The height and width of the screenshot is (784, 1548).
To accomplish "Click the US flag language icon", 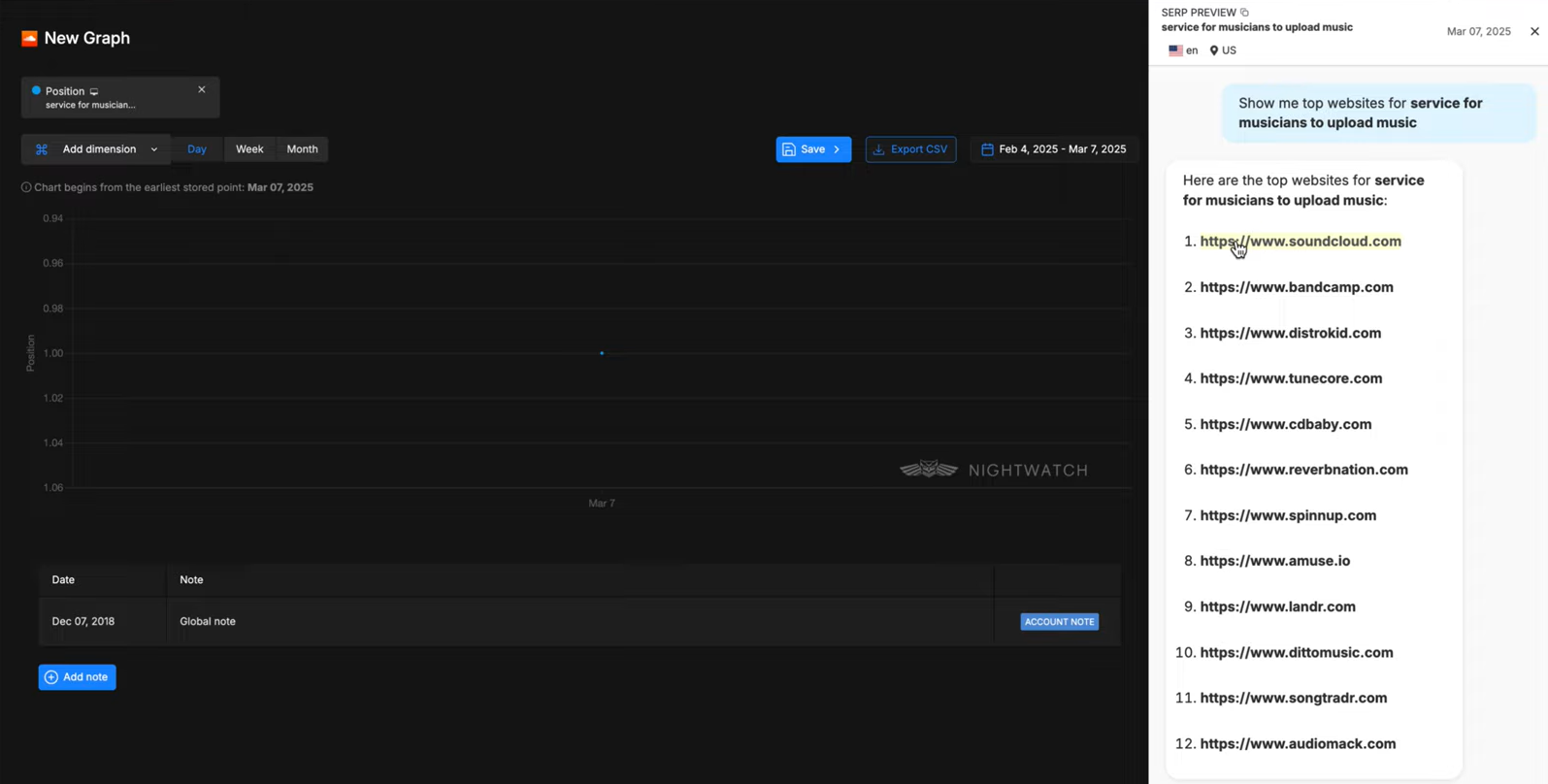I will click(1175, 50).
